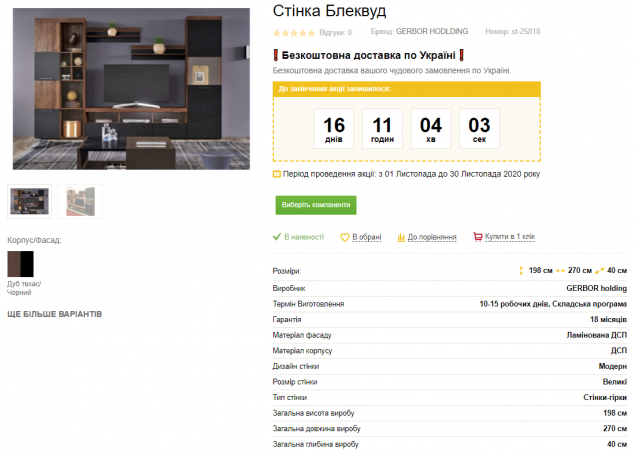The width and height of the screenshot is (635, 456).
Task: Open the В обрані link
Action: [367, 237]
